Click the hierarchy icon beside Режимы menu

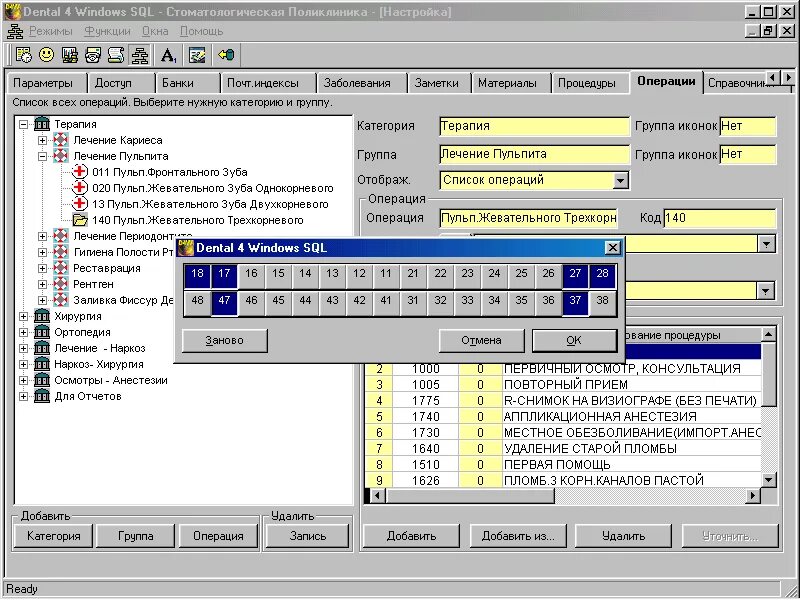[15, 31]
